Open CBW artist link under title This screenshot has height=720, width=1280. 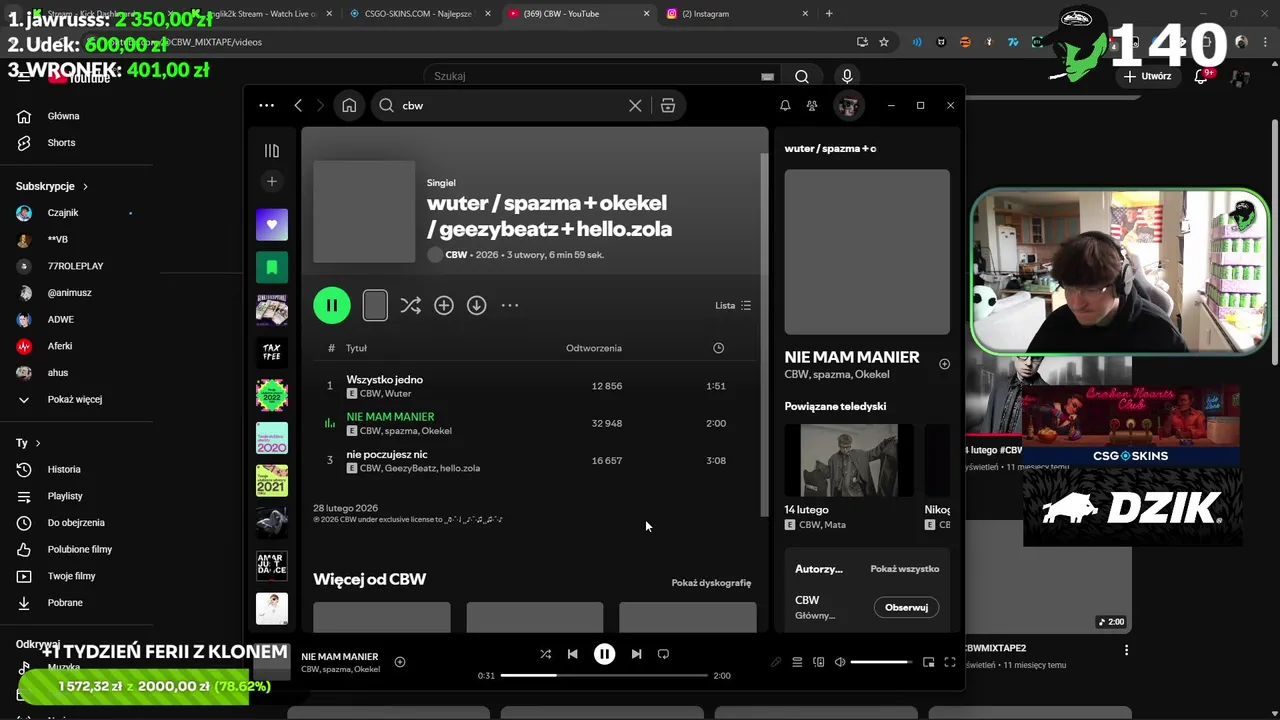456,255
